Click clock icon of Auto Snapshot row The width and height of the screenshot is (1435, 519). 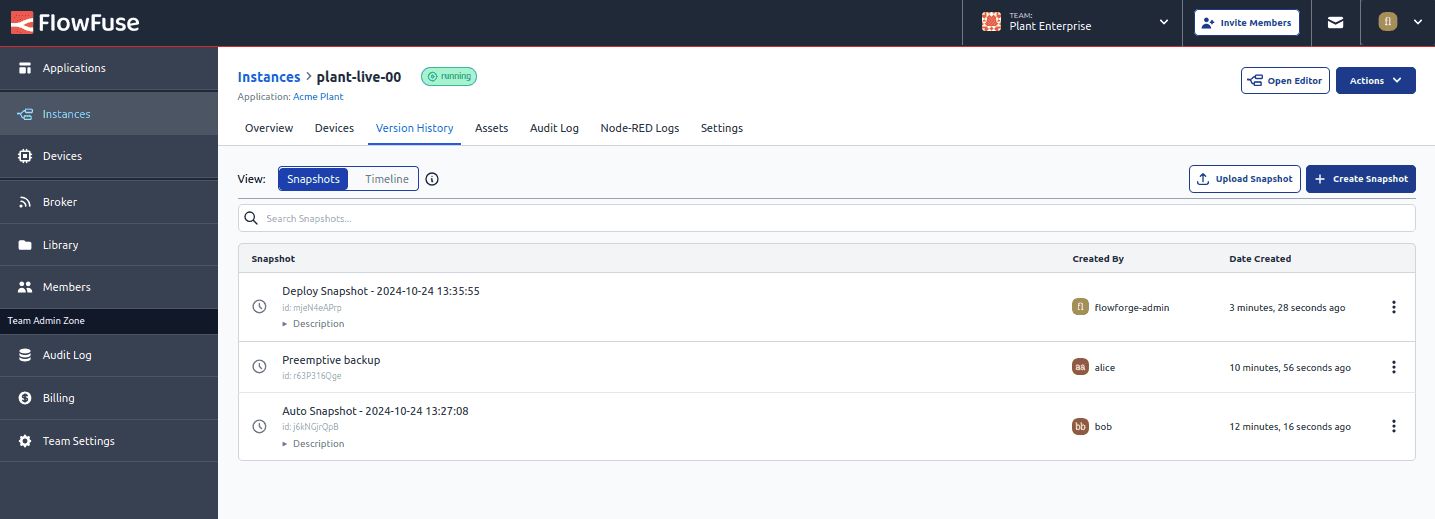pos(259,426)
